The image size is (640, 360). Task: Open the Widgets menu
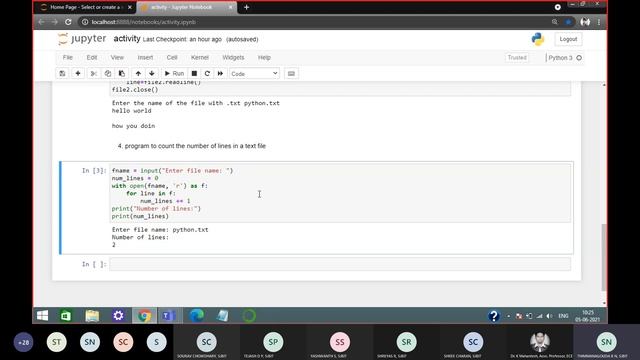(x=233, y=58)
